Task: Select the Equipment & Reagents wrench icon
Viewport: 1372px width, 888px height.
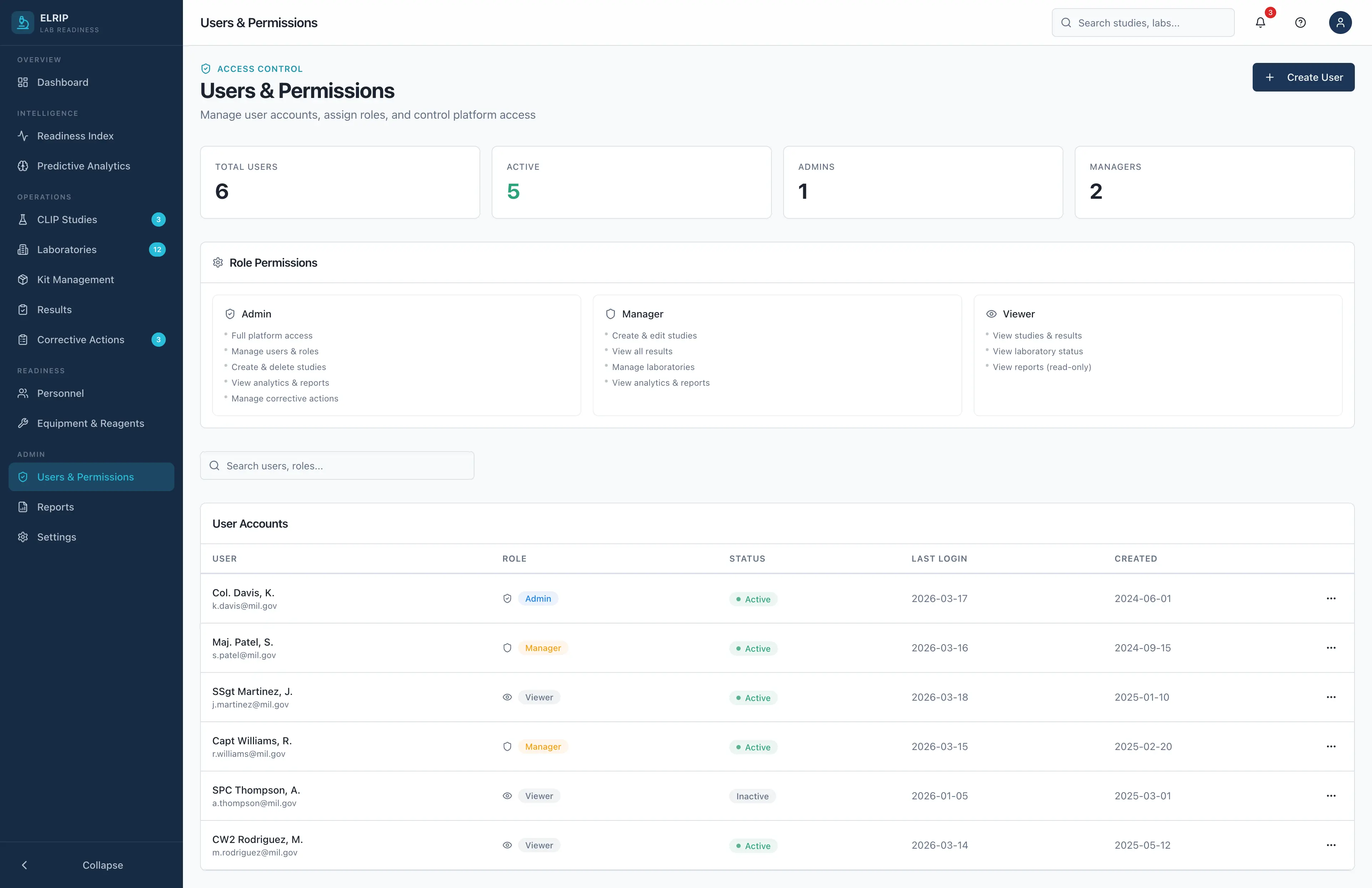Action: (23, 423)
